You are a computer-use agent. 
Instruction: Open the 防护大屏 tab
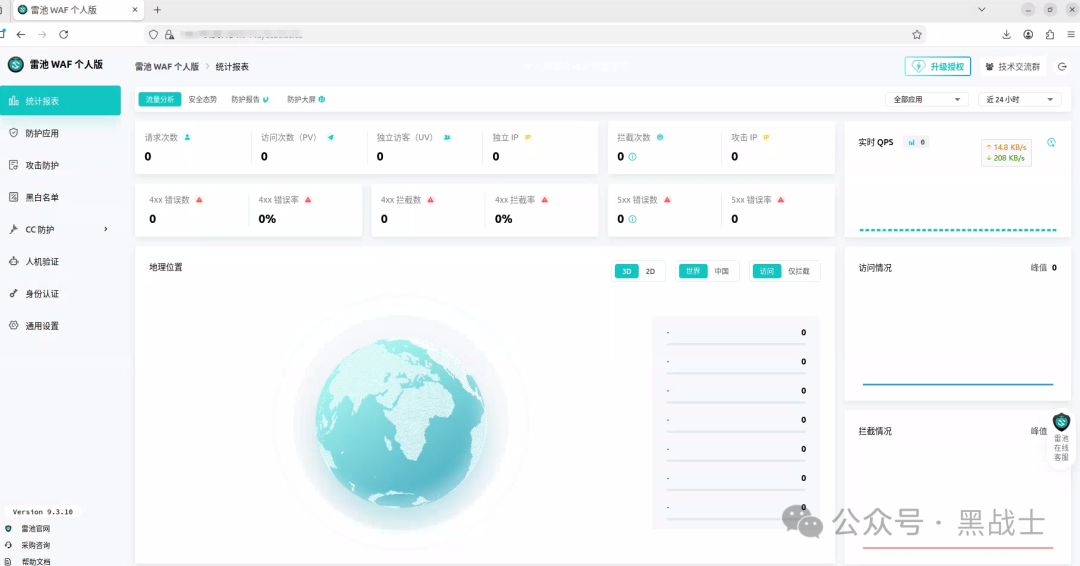coord(306,99)
